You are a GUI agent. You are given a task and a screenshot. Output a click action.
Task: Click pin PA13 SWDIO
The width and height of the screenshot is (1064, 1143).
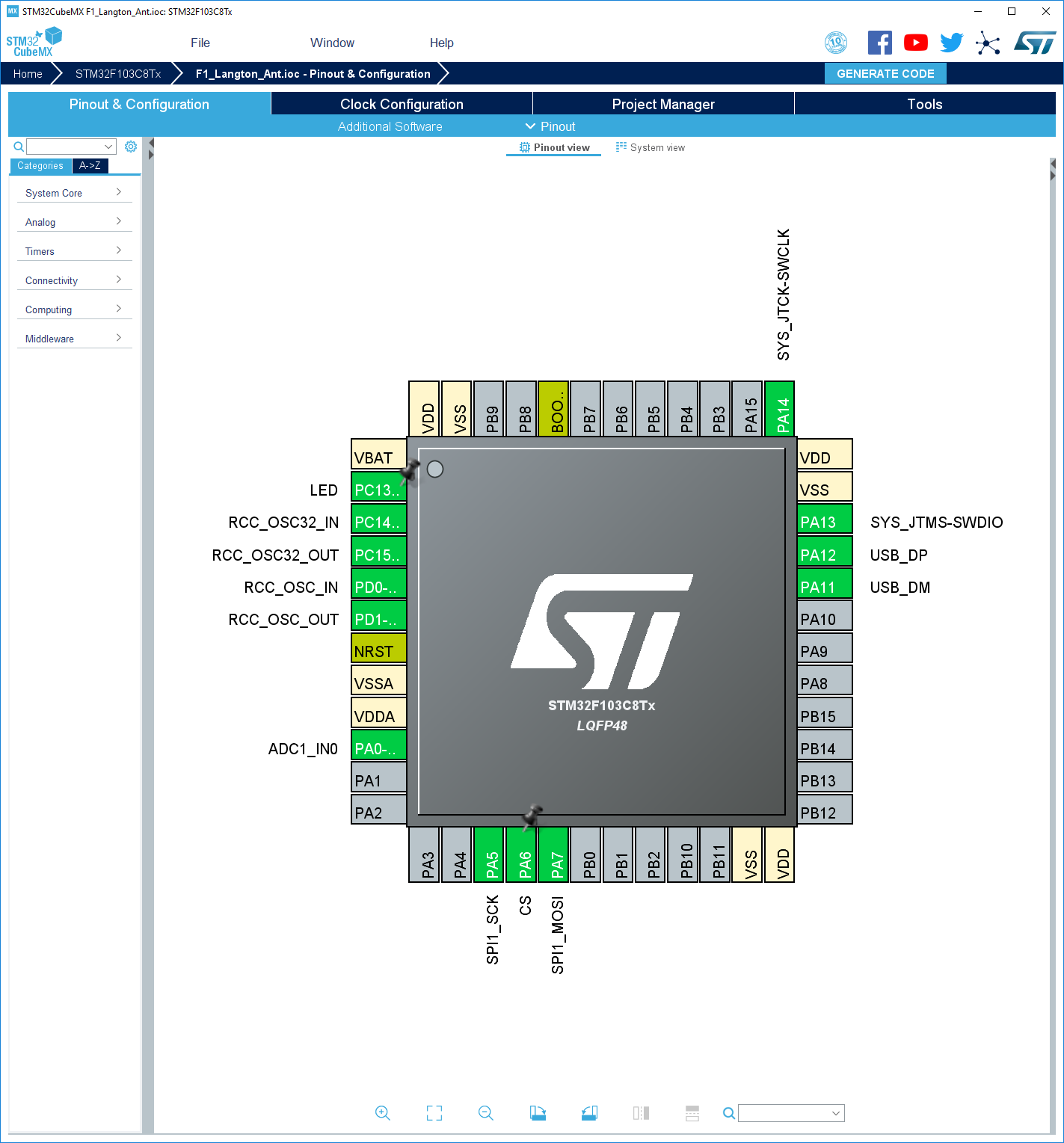[x=825, y=520]
